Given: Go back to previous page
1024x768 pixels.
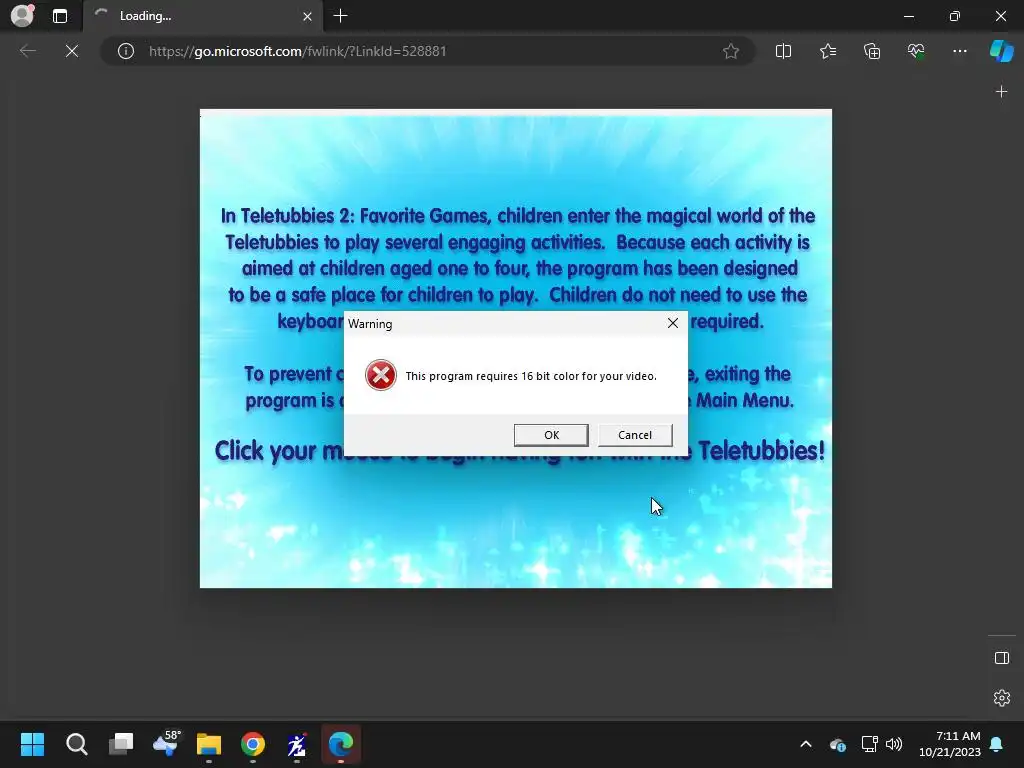Looking at the screenshot, I should pos(27,51).
